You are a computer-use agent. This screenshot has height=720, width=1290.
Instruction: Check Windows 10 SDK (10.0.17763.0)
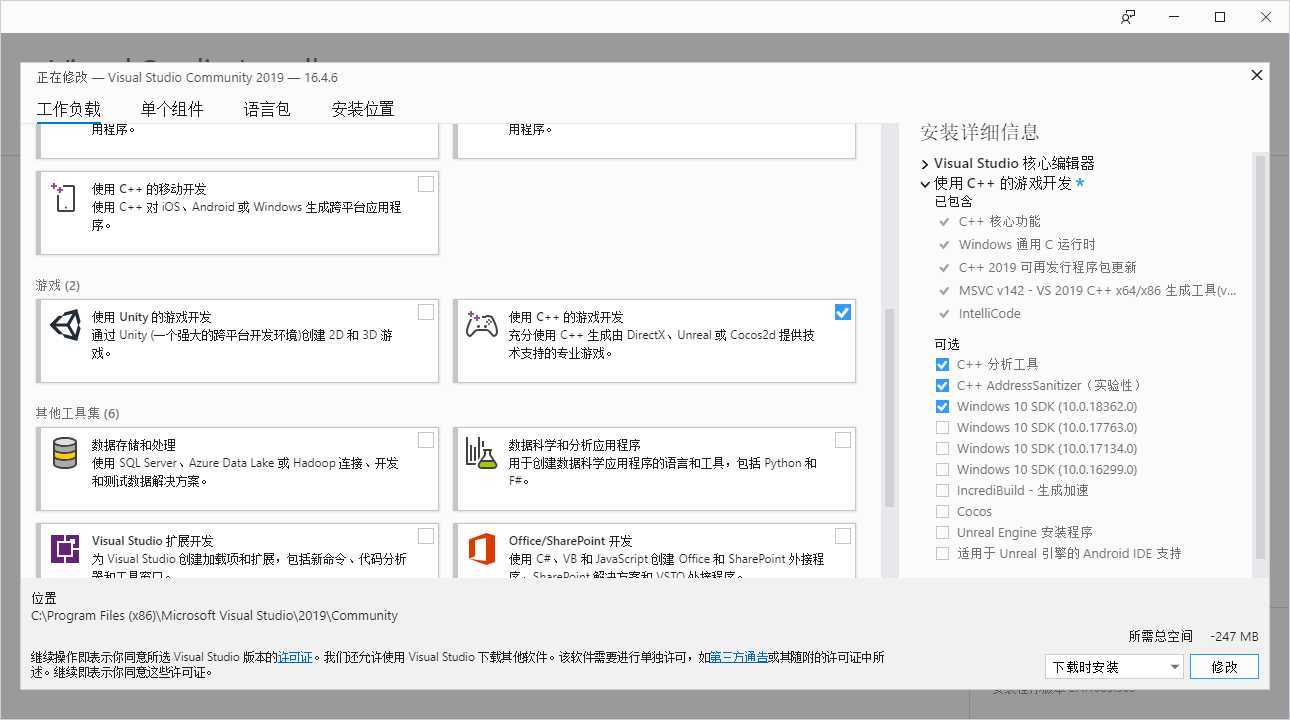tap(942, 428)
